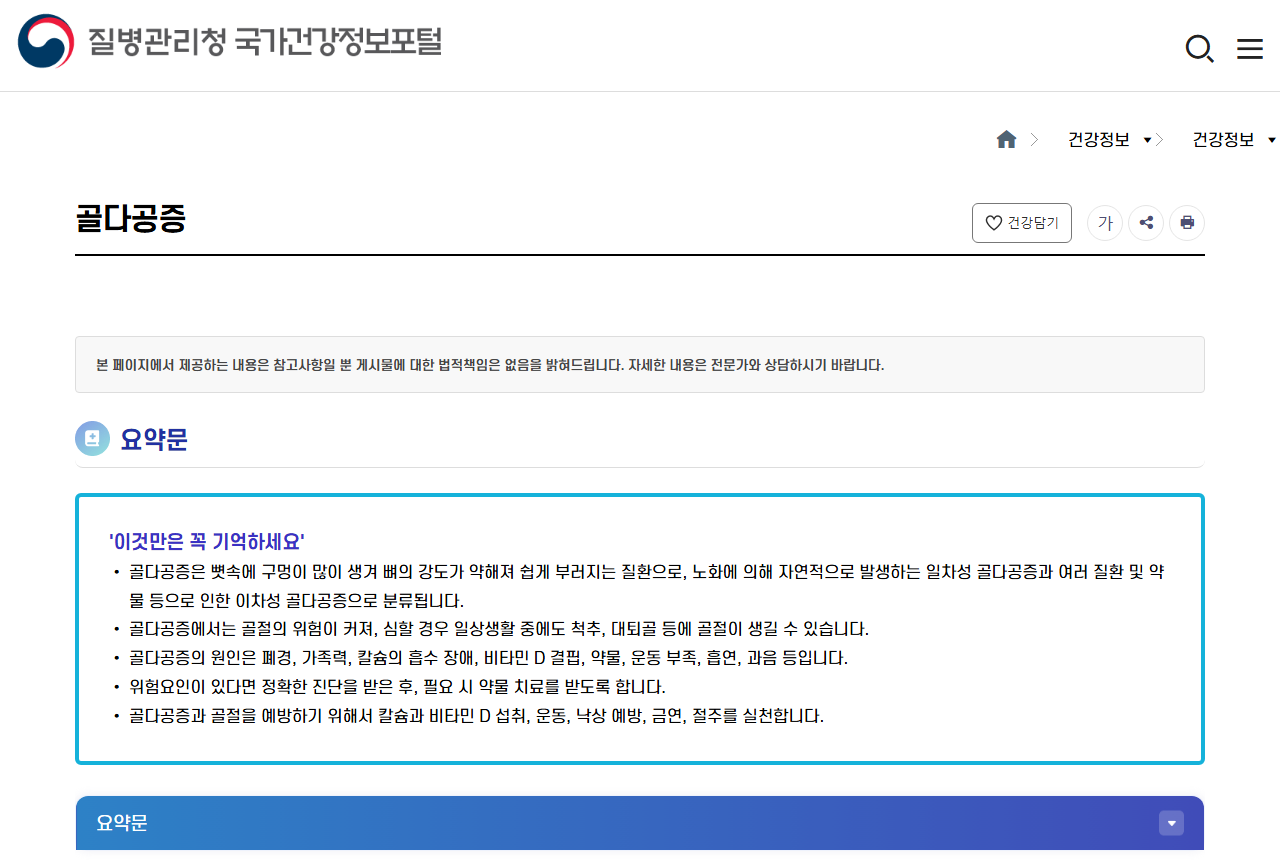Collapse the 요약문 accordion arrow
Viewport: 1280px width, 860px height.
click(x=1171, y=823)
